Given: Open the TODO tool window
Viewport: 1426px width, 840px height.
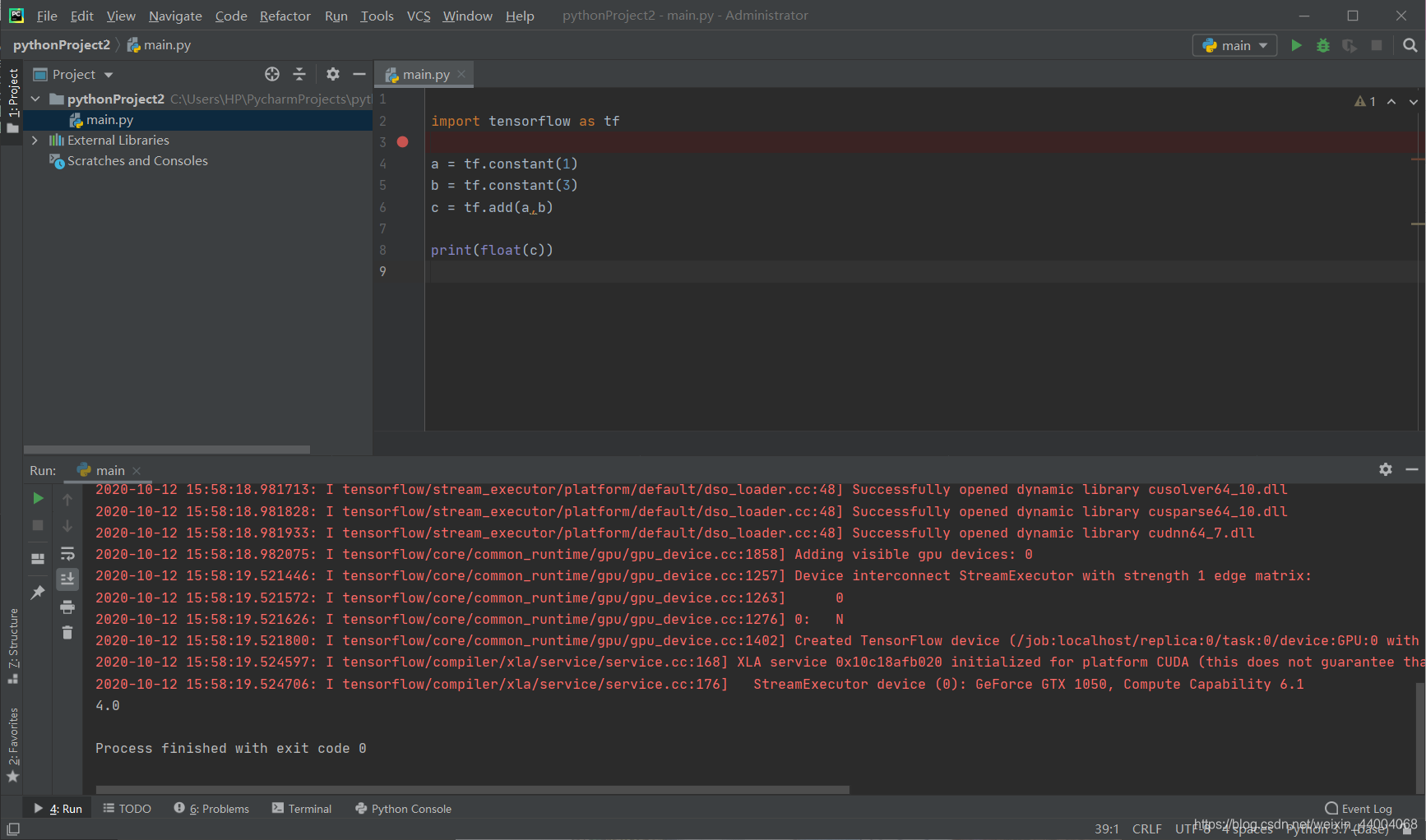Looking at the screenshot, I should 127,809.
